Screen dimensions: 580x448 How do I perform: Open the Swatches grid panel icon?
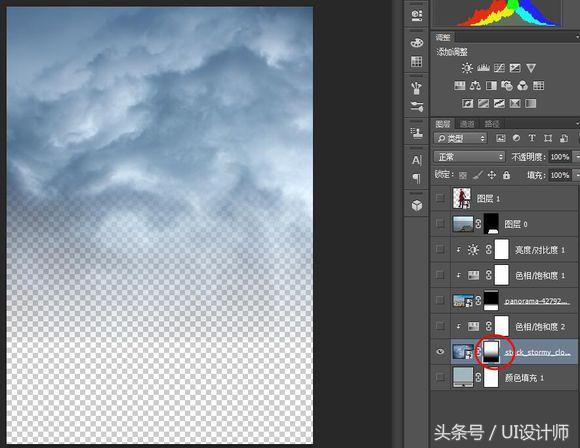point(417,61)
